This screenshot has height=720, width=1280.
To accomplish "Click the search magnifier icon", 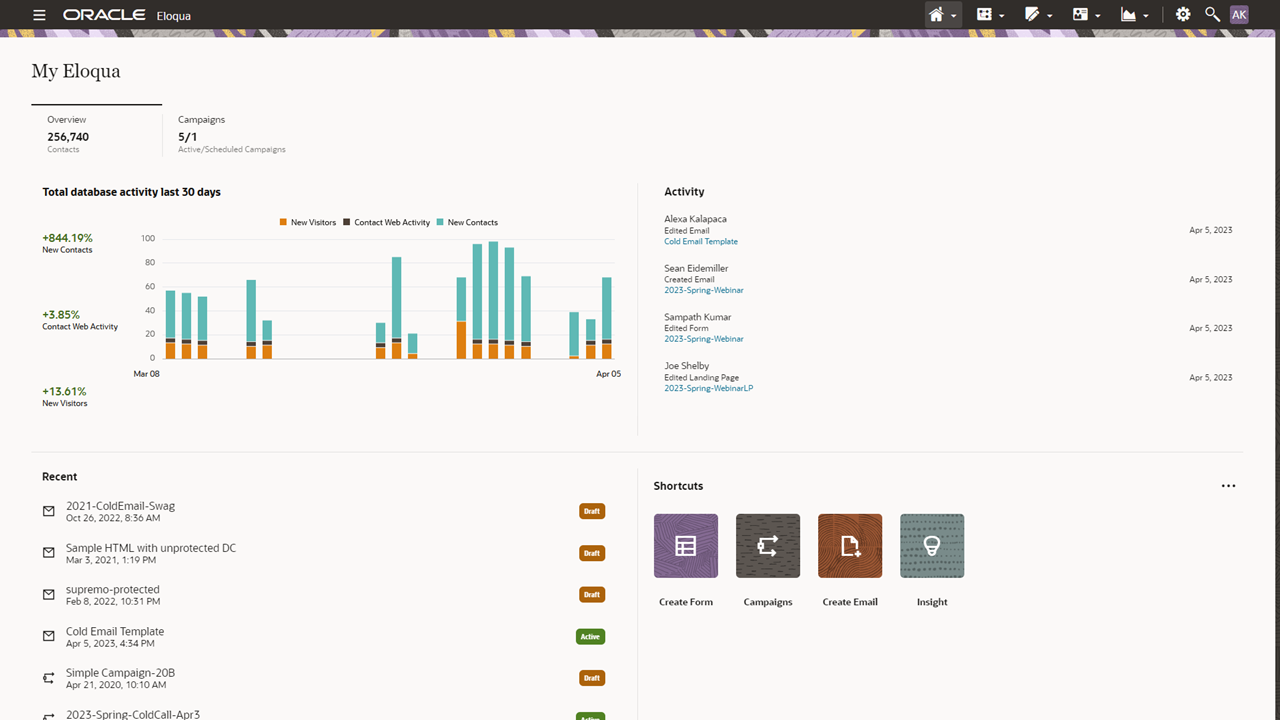I will coord(1212,15).
